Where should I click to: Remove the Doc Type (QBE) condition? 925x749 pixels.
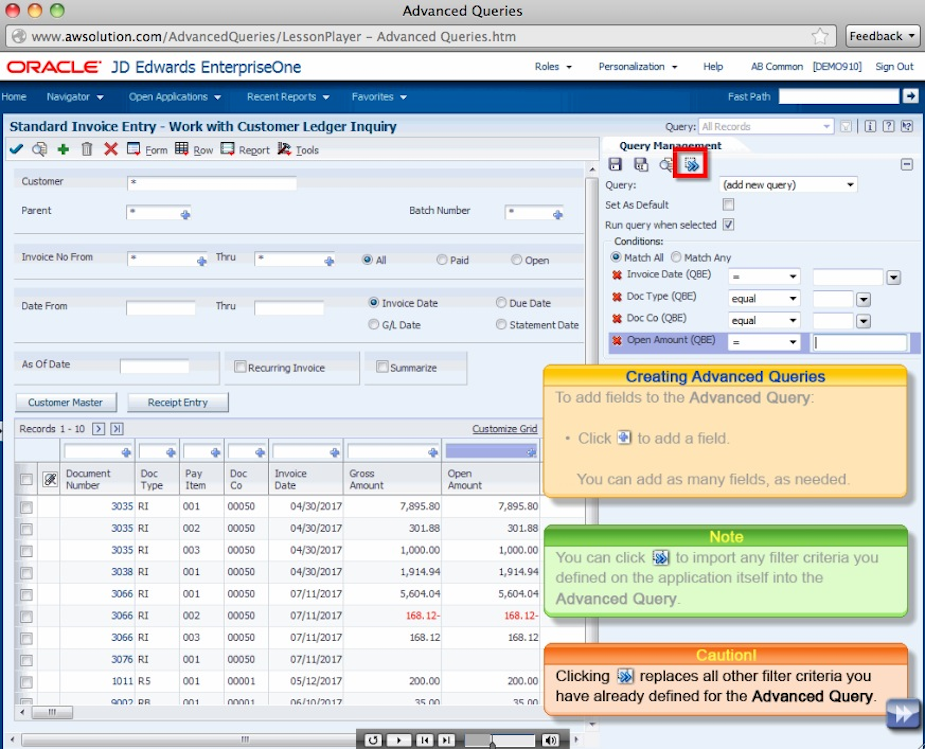click(616, 298)
